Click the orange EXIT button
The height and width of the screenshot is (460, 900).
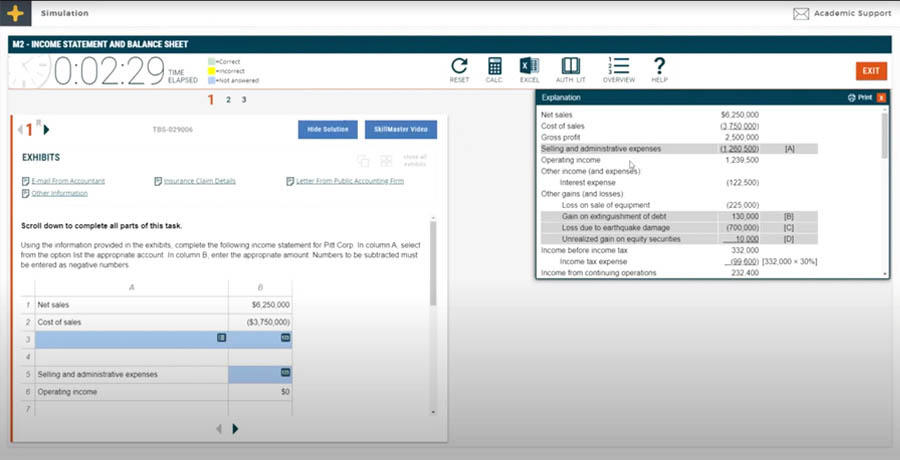[871, 71]
